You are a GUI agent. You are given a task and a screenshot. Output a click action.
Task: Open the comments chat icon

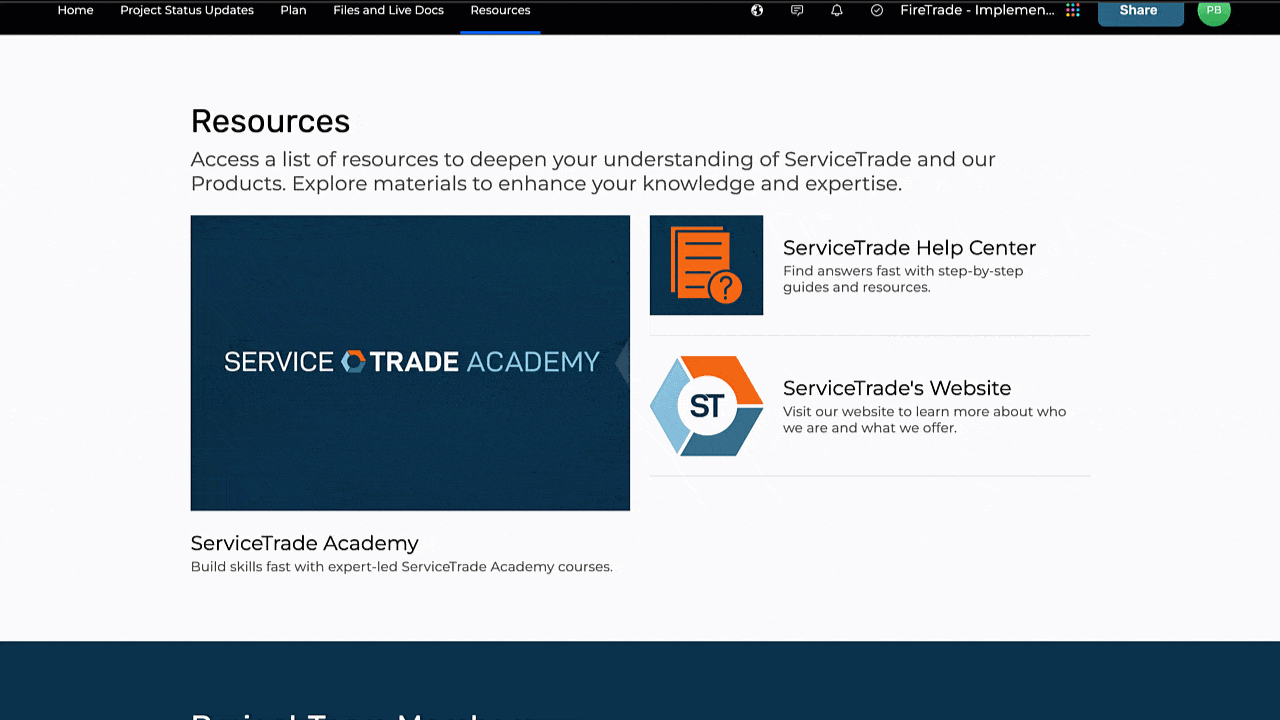pyautogui.click(x=797, y=10)
